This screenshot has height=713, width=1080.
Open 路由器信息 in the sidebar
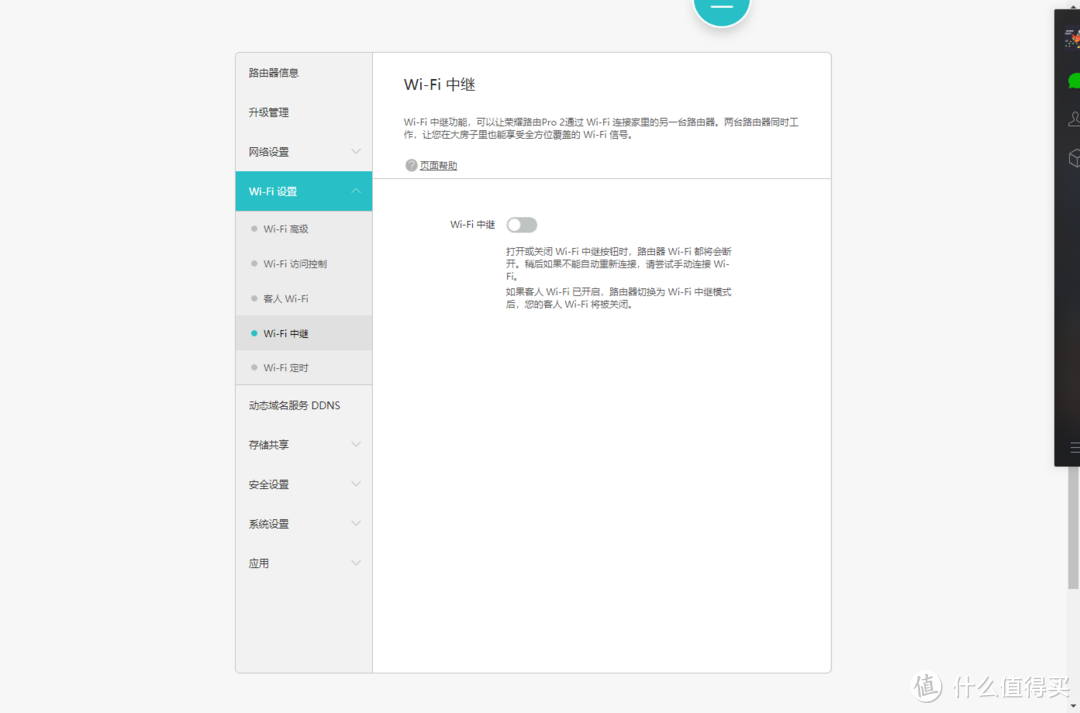(304, 72)
